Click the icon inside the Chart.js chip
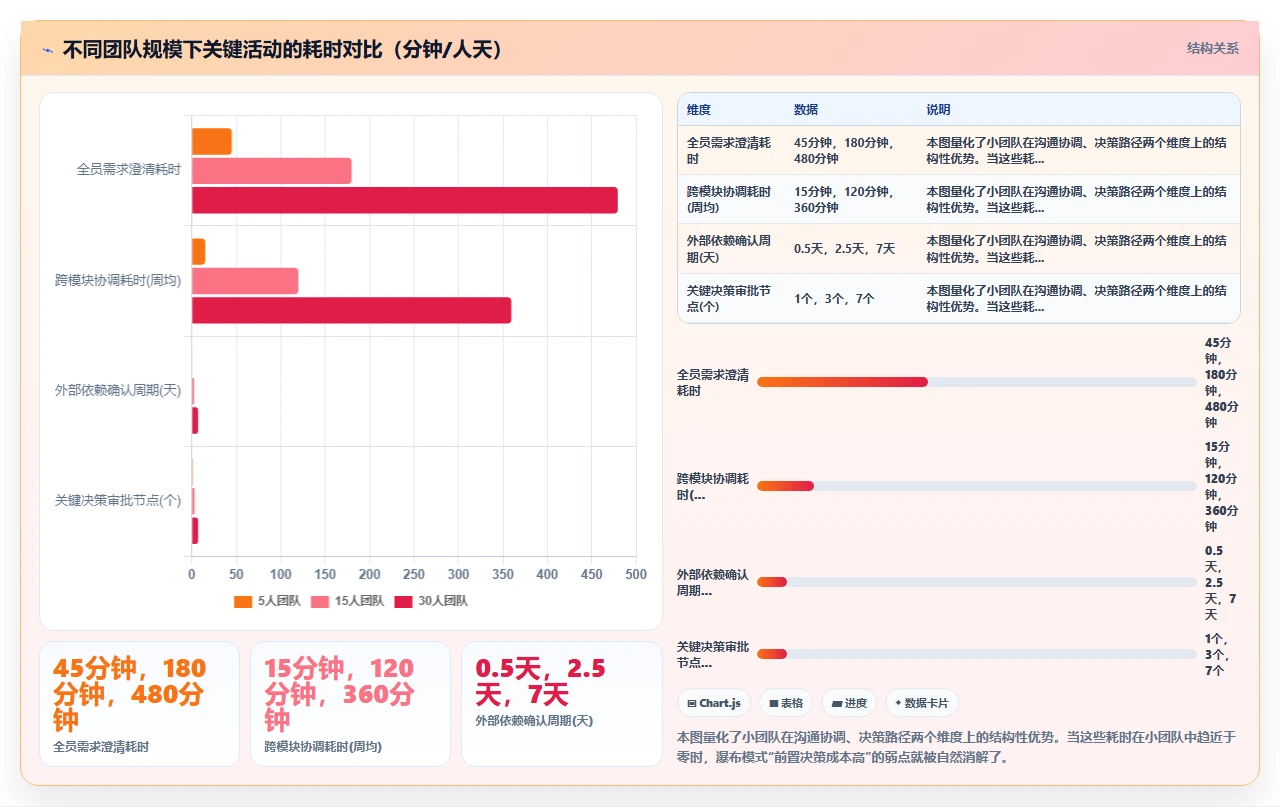Screen dimensions: 1280x807 pos(692,704)
